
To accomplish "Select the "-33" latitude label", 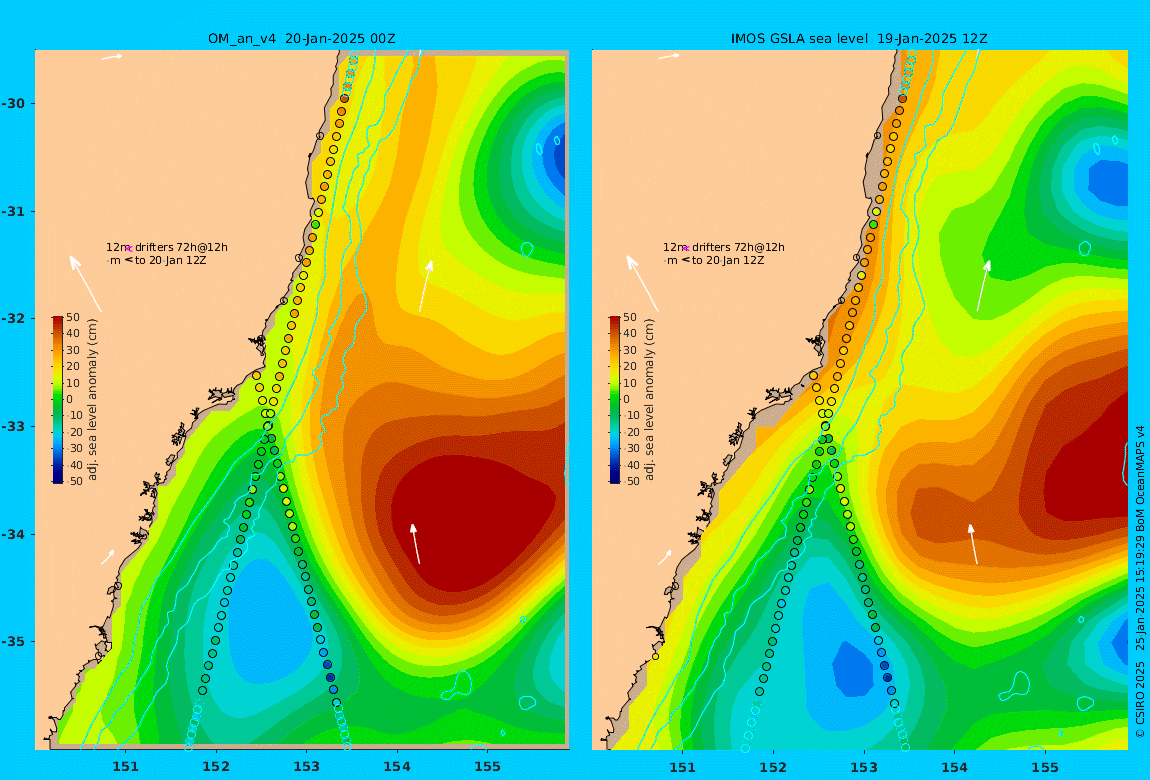I will pyautogui.click(x=12, y=426).
